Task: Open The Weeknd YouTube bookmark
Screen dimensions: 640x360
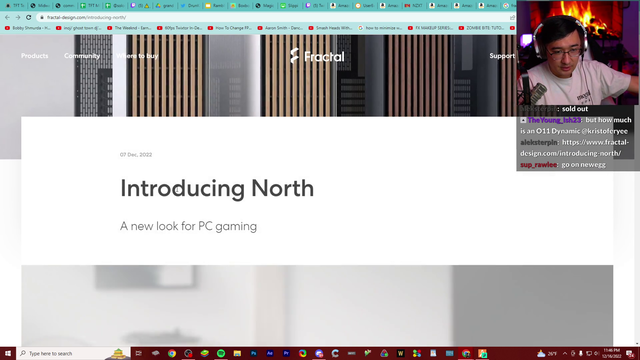Action: click(x=129, y=28)
